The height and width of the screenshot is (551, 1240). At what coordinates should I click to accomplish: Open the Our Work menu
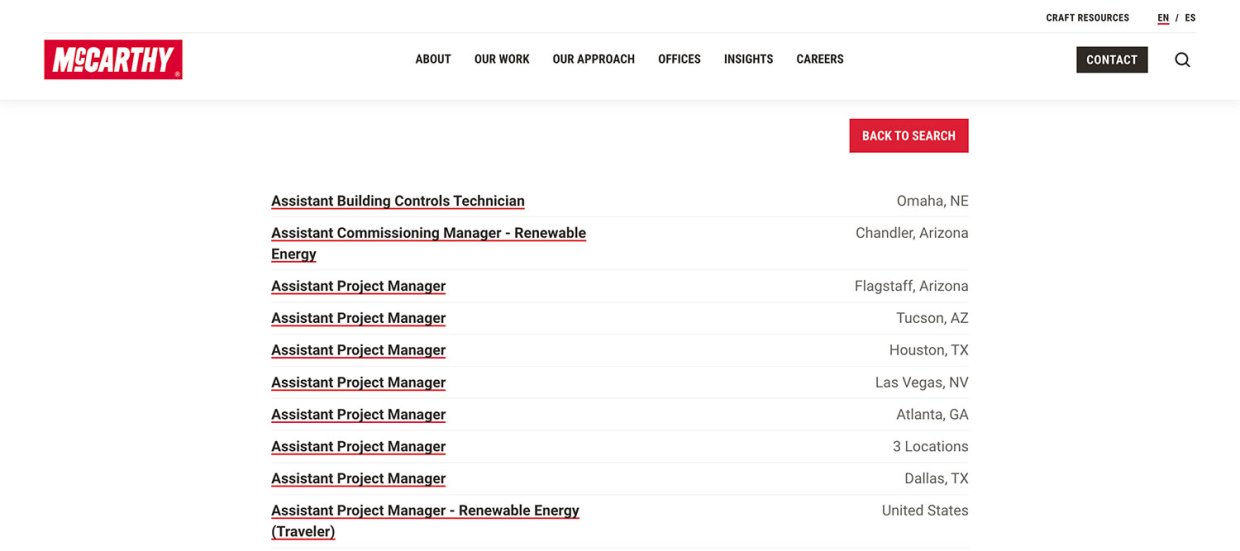pyautogui.click(x=502, y=60)
